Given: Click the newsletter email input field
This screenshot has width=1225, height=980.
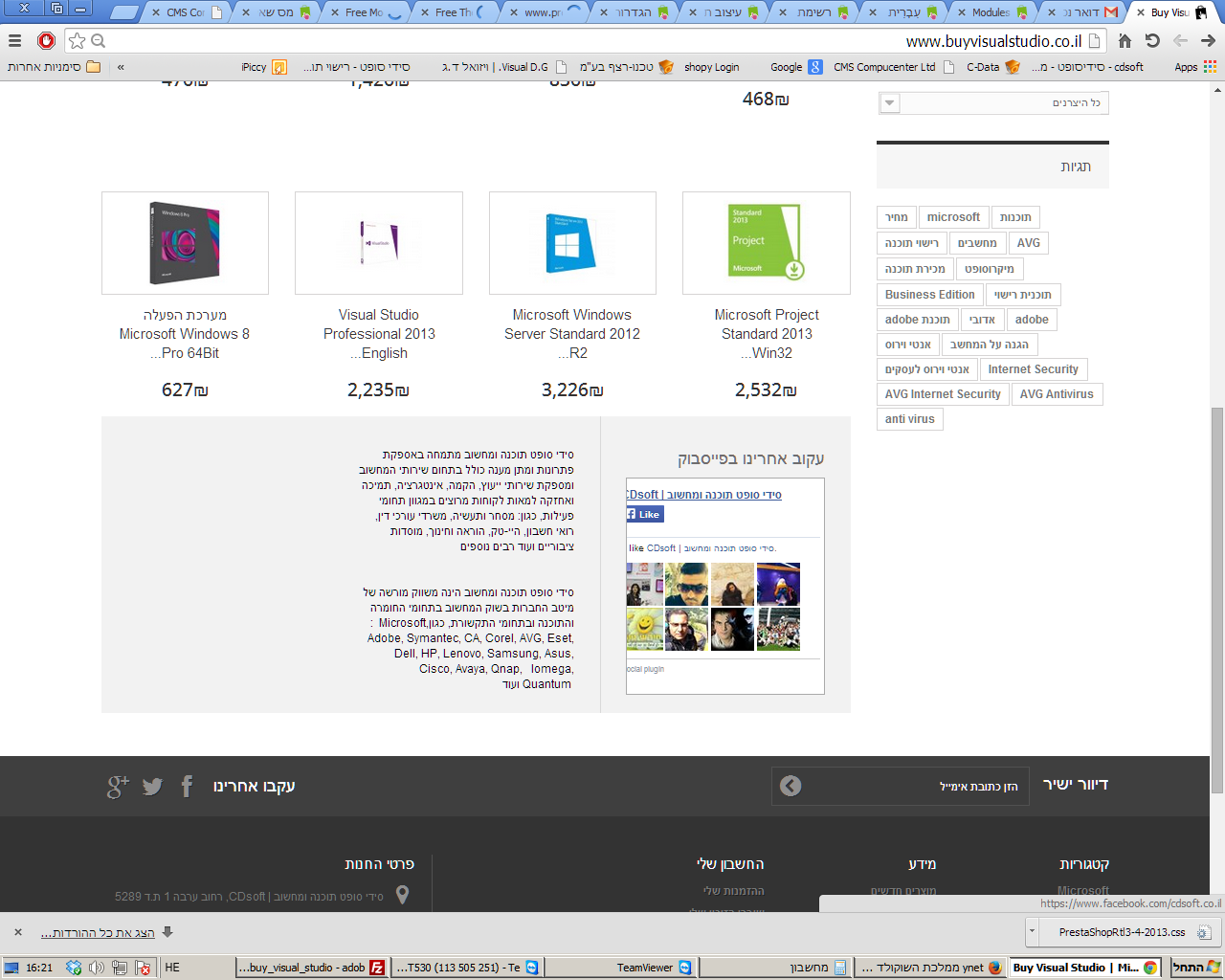Looking at the screenshot, I should point(901,786).
